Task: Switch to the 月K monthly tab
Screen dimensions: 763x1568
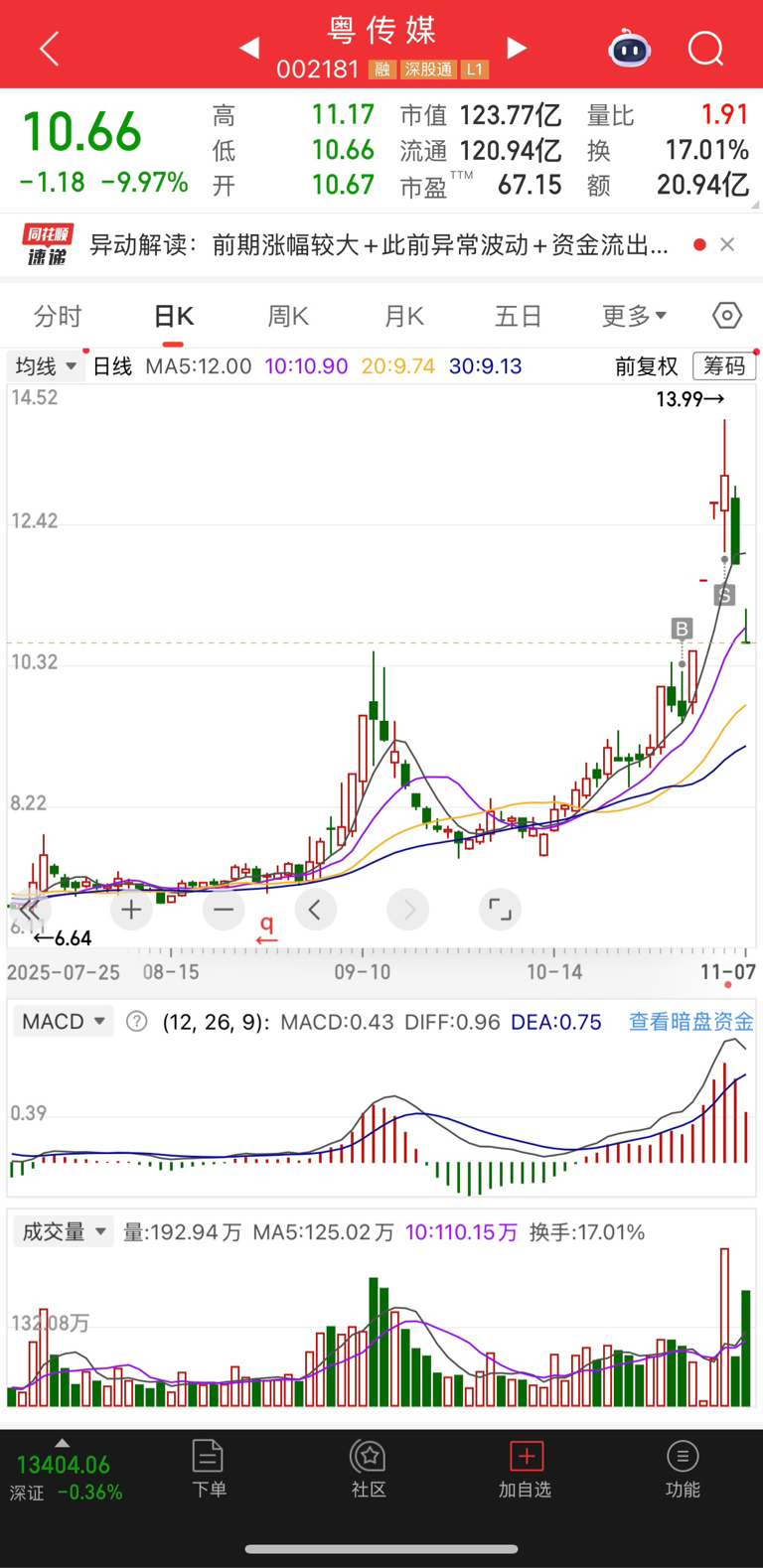Action: pyautogui.click(x=403, y=317)
